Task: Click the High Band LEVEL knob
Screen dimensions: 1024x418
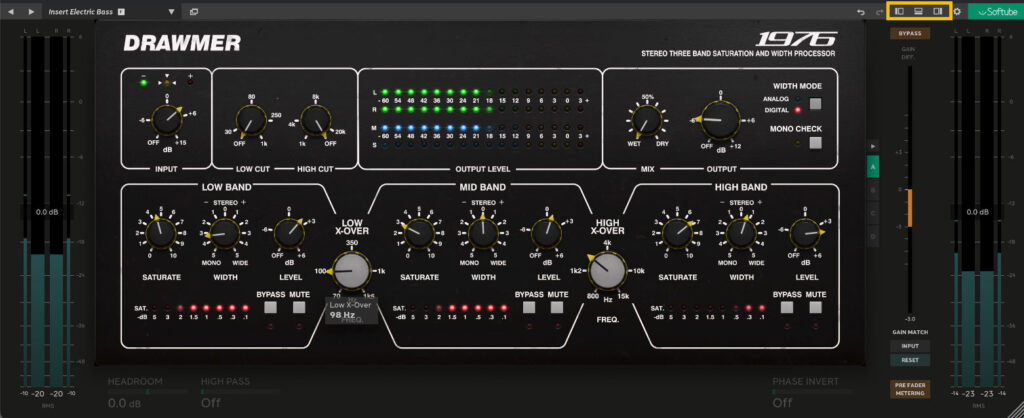Action: 807,233
